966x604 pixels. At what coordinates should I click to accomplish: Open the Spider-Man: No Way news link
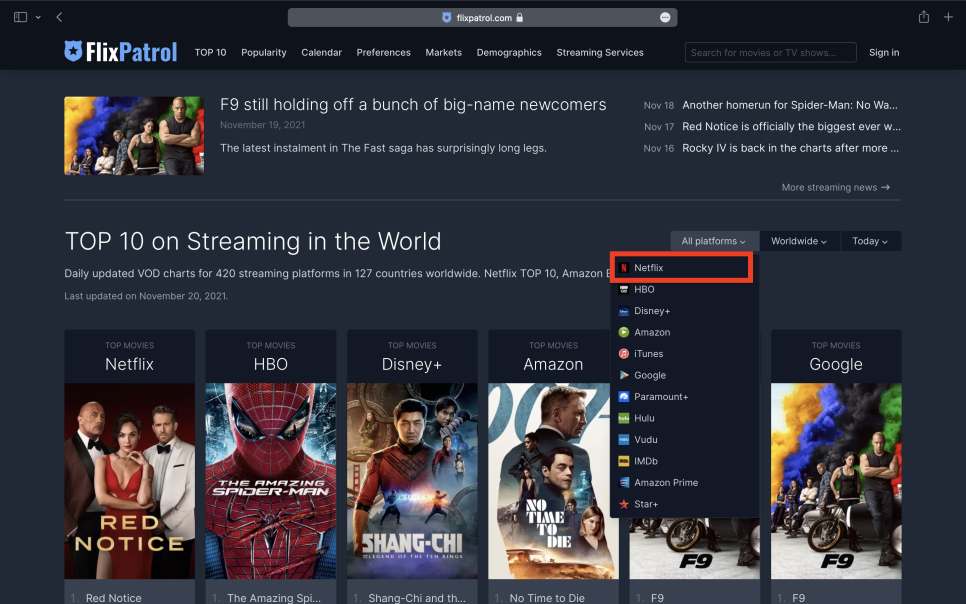click(789, 105)
